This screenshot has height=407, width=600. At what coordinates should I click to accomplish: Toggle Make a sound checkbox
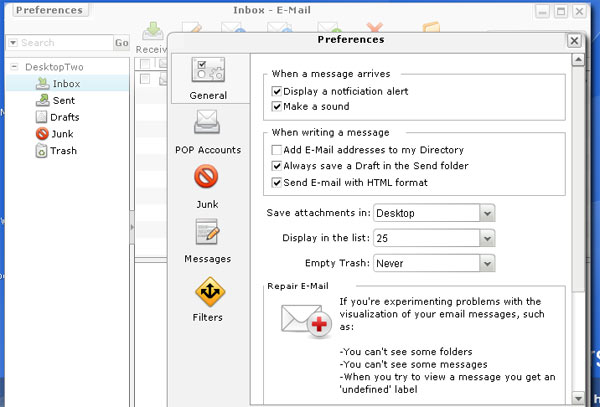tap(276, 106)
